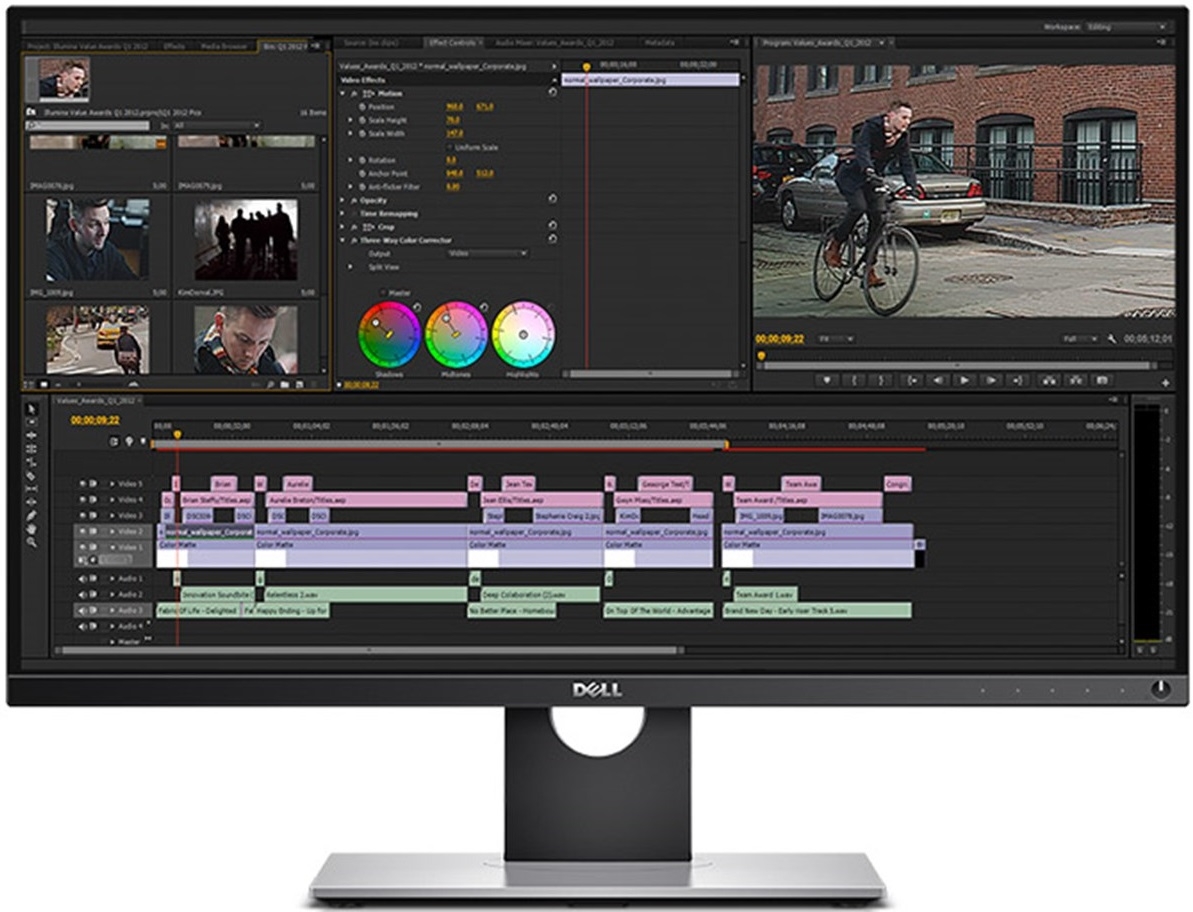
Task: Play the program monitor video
Action: point(964,380)
